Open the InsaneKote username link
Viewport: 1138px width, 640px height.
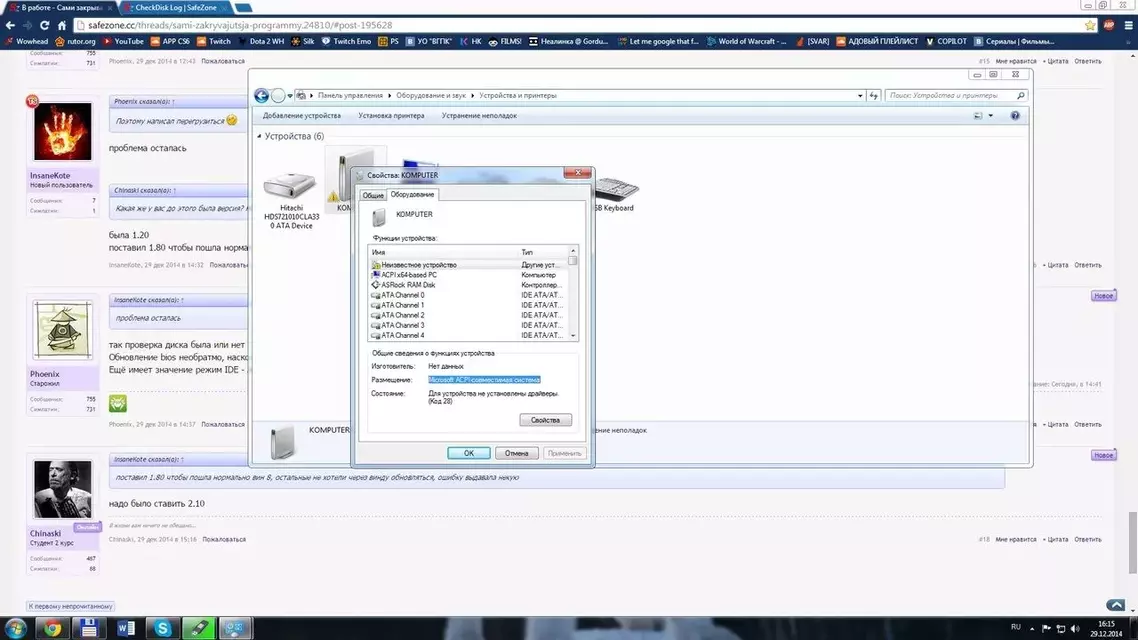click(50, 176)
